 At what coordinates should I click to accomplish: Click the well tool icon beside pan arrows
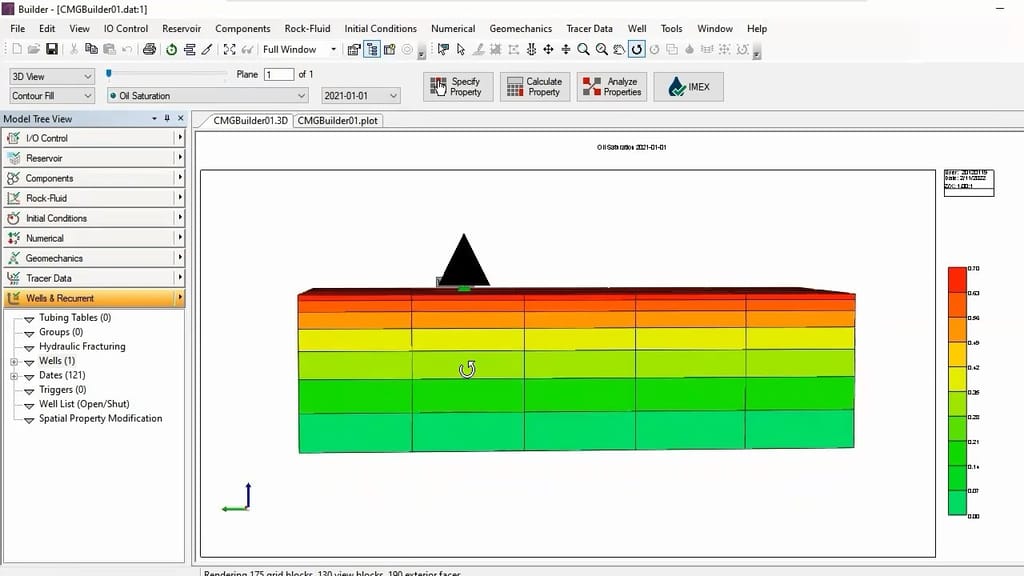531,50
